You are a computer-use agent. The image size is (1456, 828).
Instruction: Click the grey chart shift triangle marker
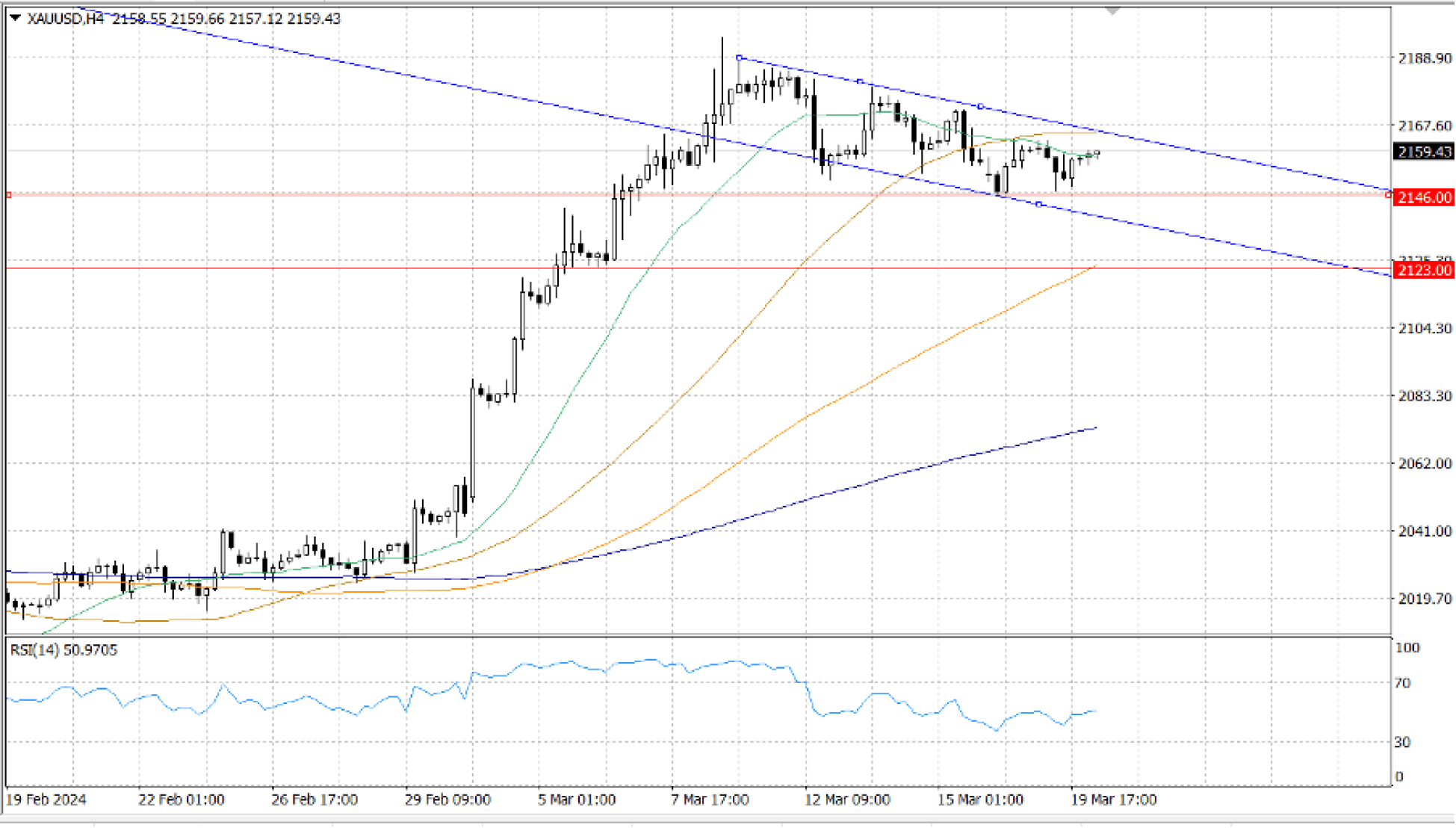click(1112, 11)
